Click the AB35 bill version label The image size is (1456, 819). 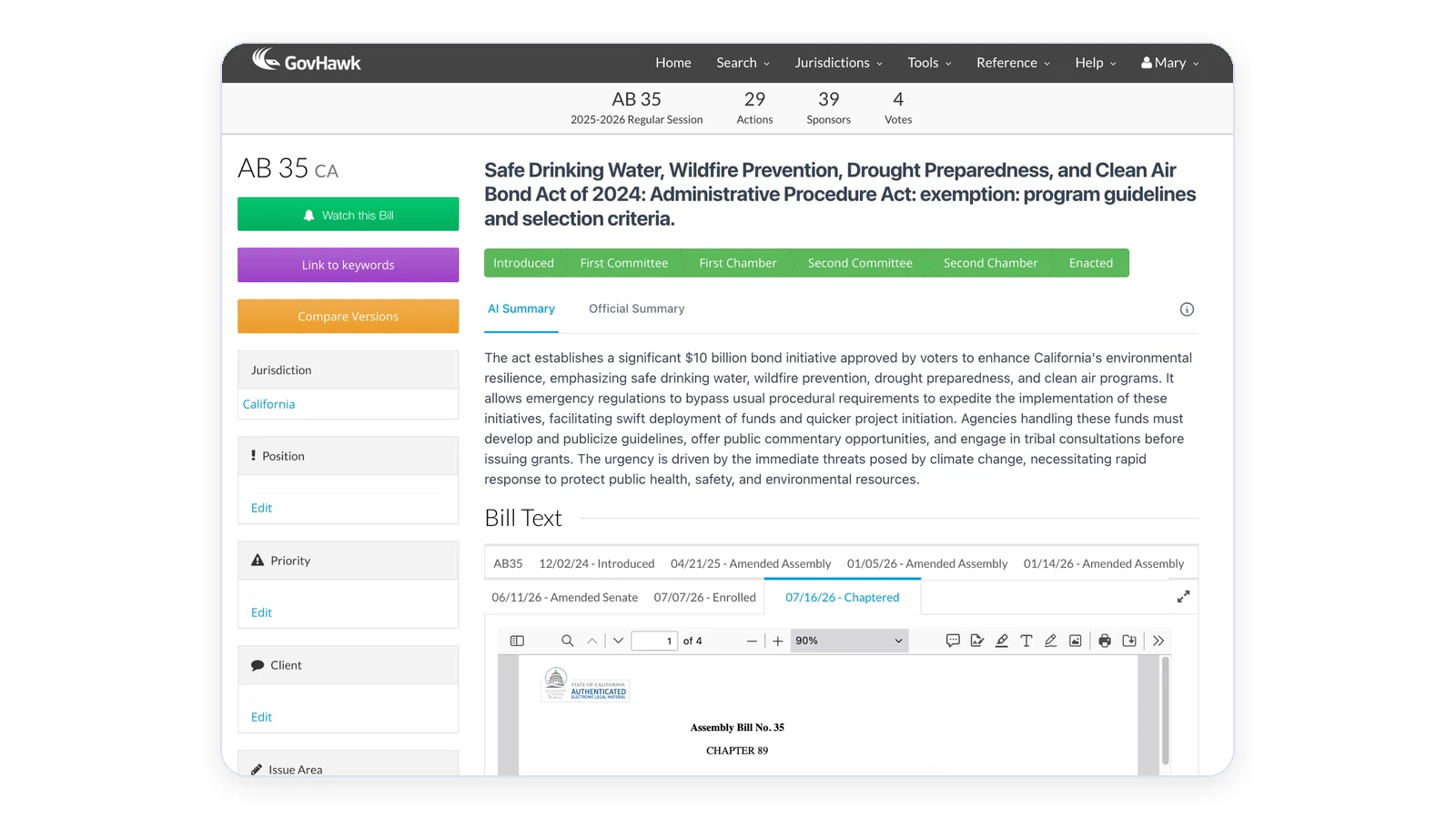(x=508, y=564)
